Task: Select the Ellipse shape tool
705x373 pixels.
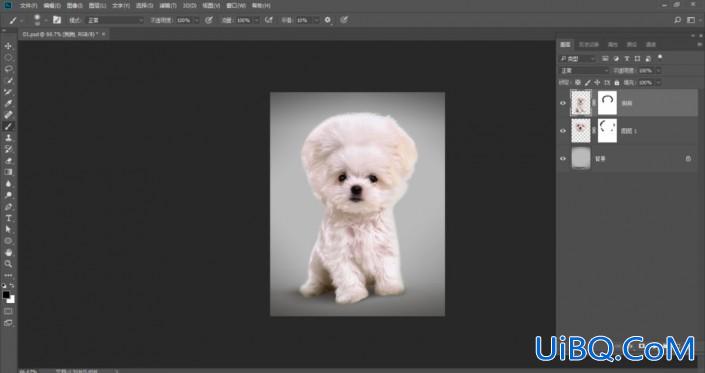Action: tap(8, 241)
